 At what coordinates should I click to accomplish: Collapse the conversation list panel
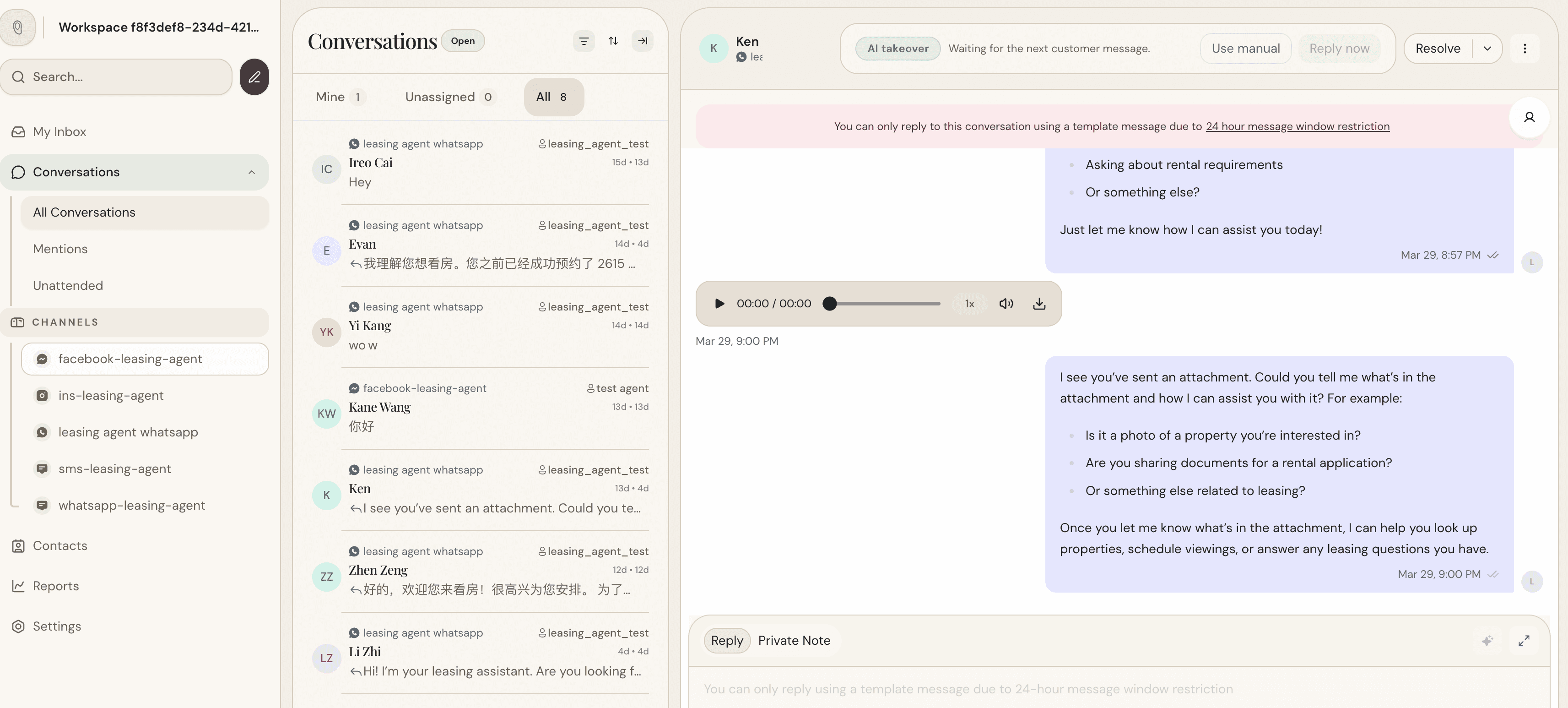pos(642,40)
